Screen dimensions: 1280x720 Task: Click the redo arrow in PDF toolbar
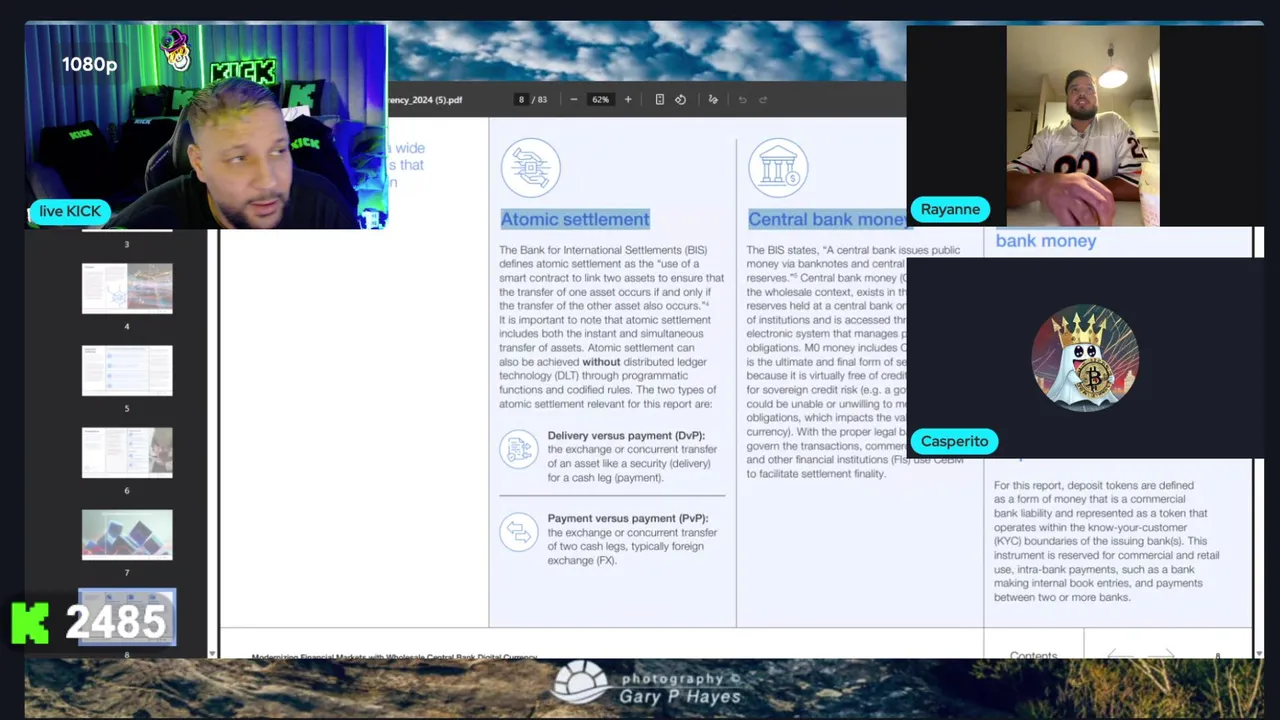click(763, 99)
